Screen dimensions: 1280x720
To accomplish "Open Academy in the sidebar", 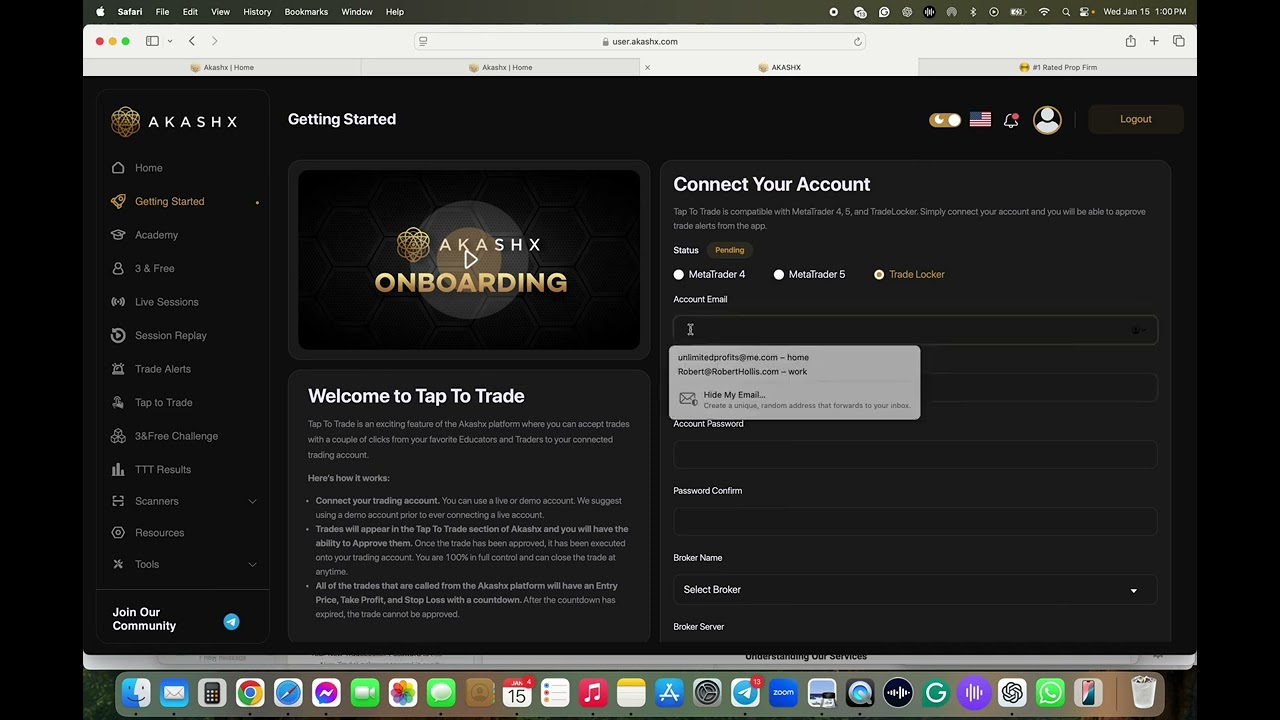I will 156,235.
